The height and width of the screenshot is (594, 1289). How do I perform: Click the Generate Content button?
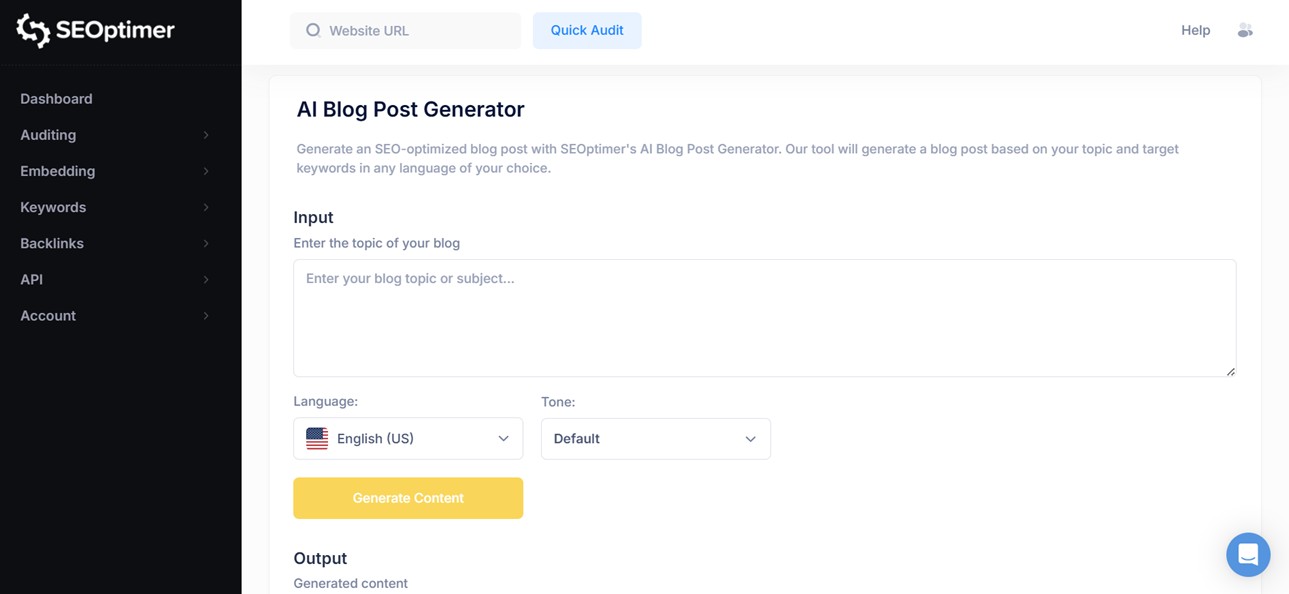point(408,498)
